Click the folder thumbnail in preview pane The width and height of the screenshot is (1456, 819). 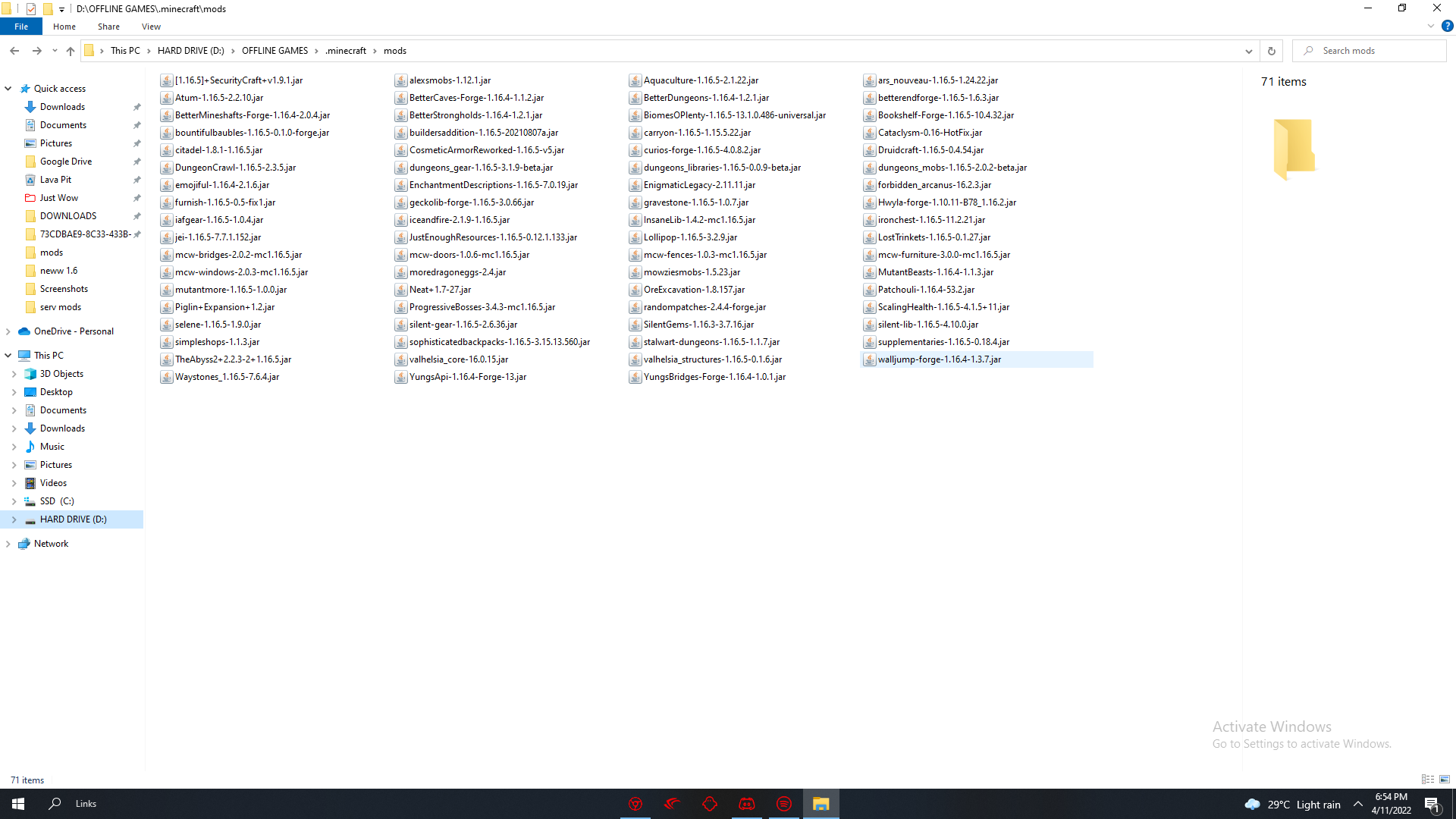[1294, 149]
